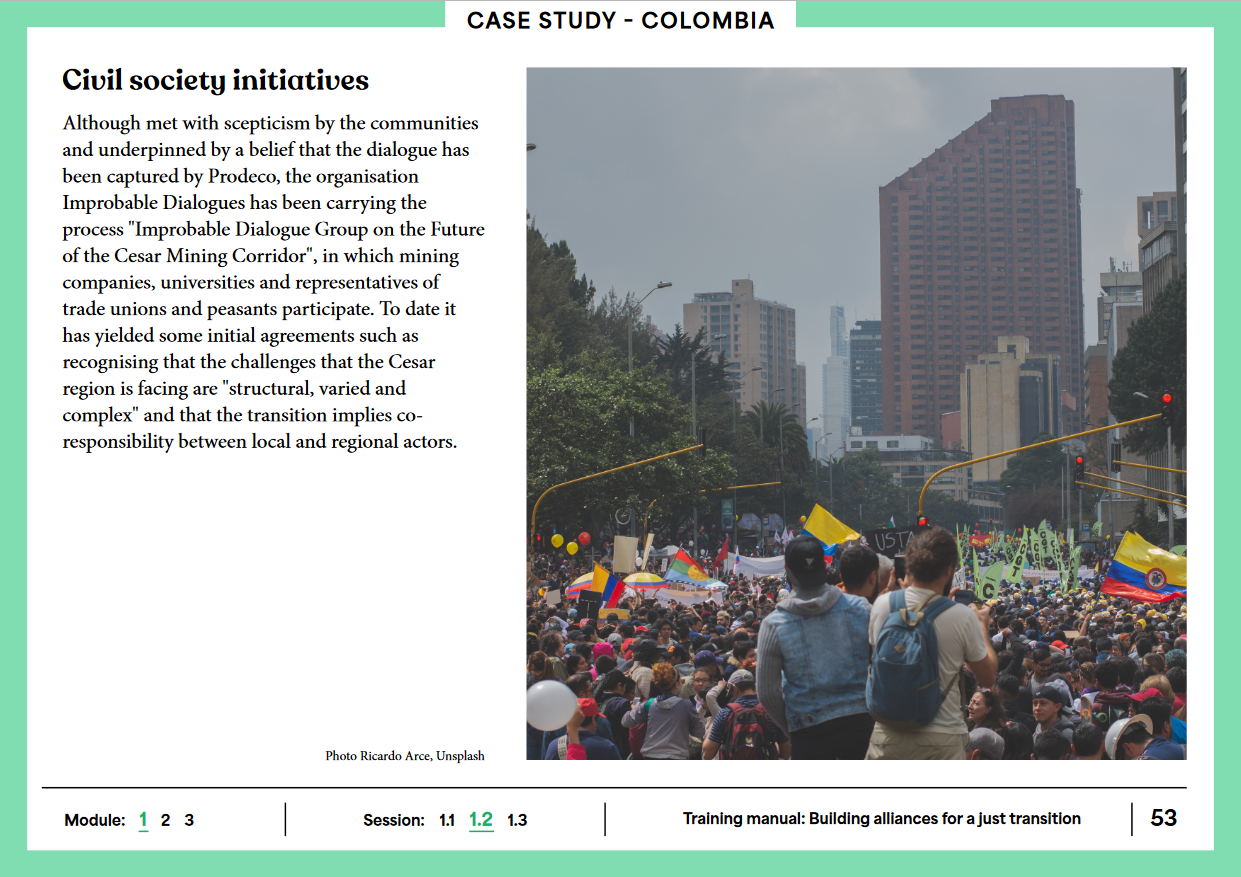Click the 'Module:' label
Viewport: 1241px width, 877px height.
pos(95,820)
